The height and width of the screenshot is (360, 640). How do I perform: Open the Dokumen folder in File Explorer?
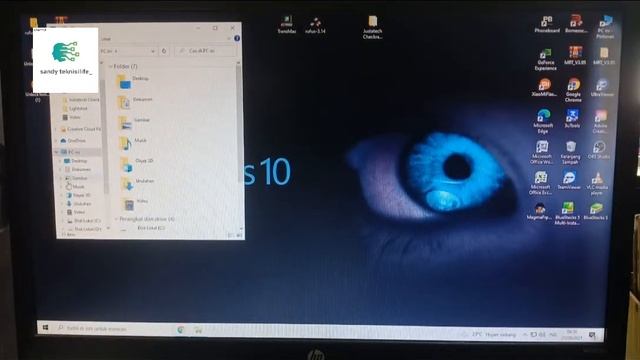pyautogui.click(x=135, y=102)
